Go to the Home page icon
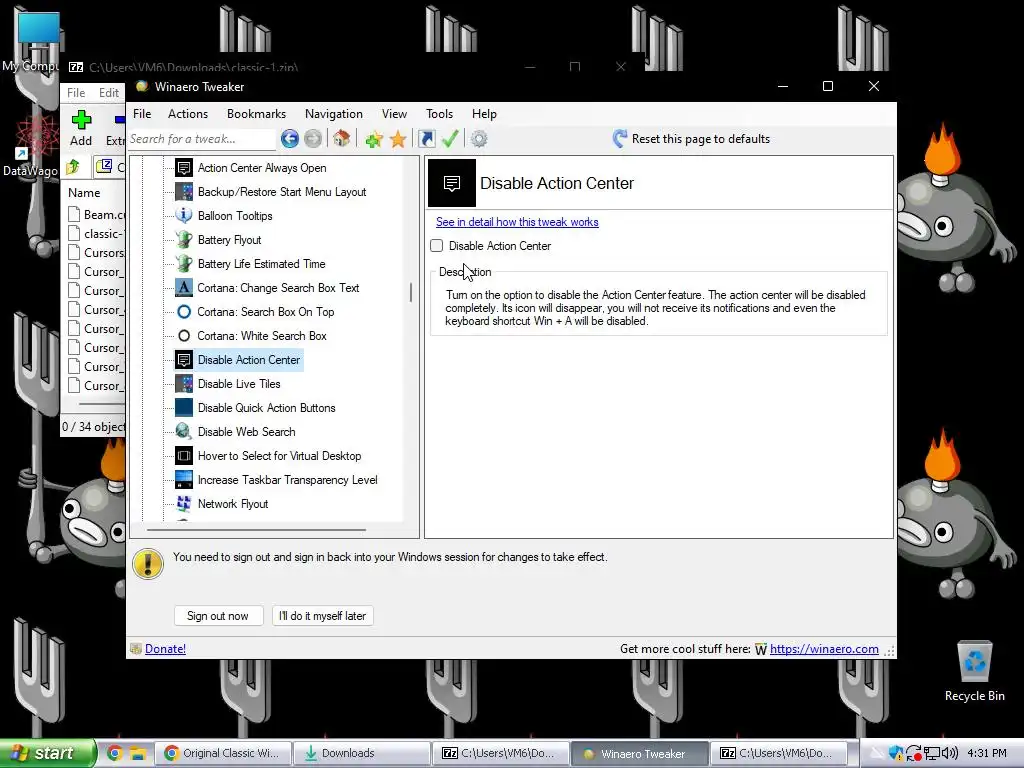 [342, 138]
